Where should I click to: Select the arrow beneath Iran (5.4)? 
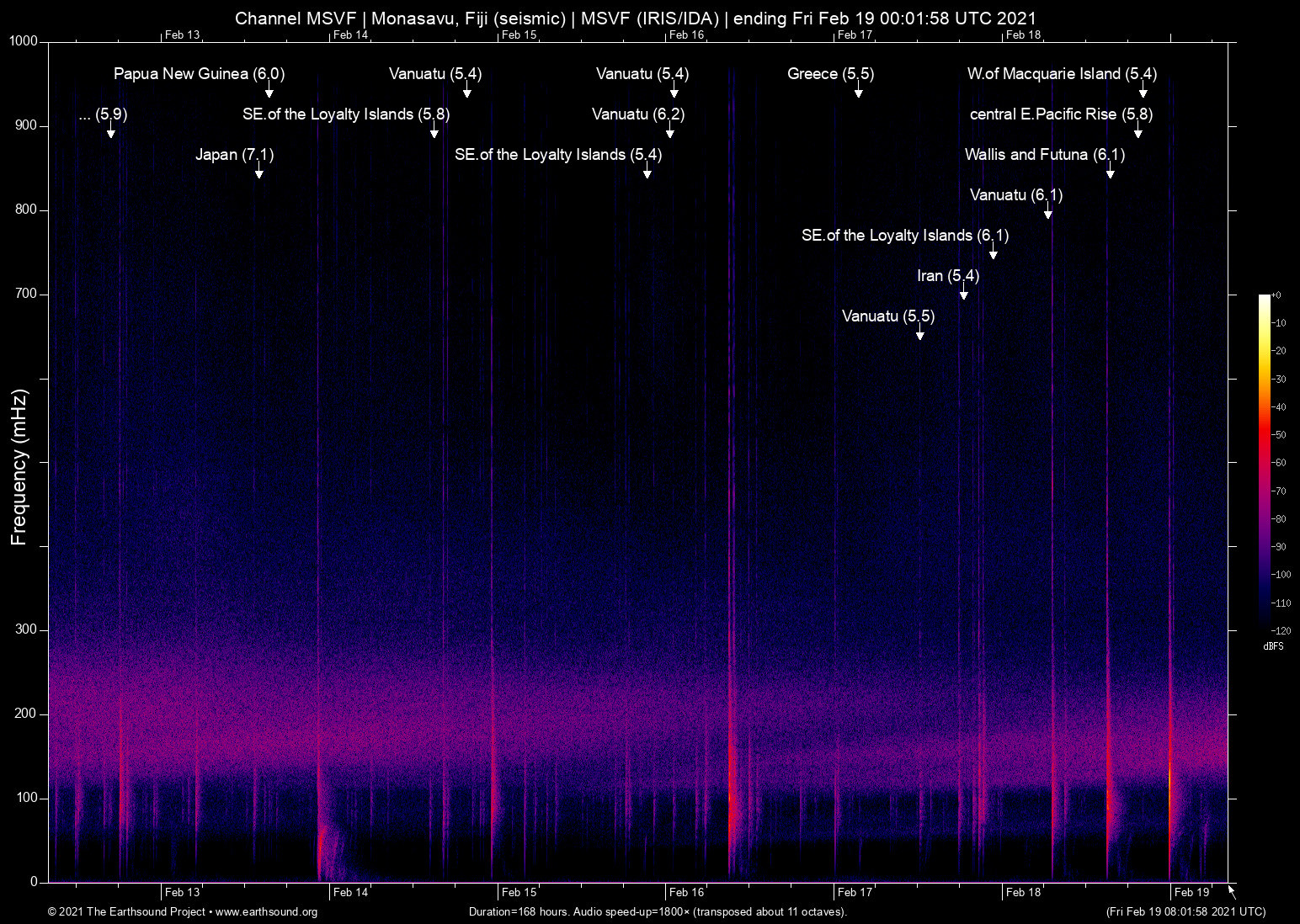[x=964, y=295]
